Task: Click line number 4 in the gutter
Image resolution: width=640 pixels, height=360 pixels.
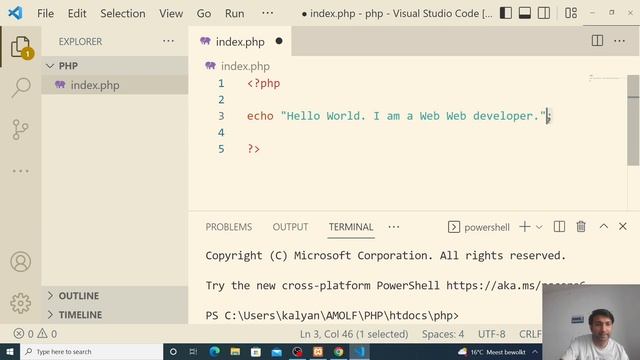Action: click(221, 133)
